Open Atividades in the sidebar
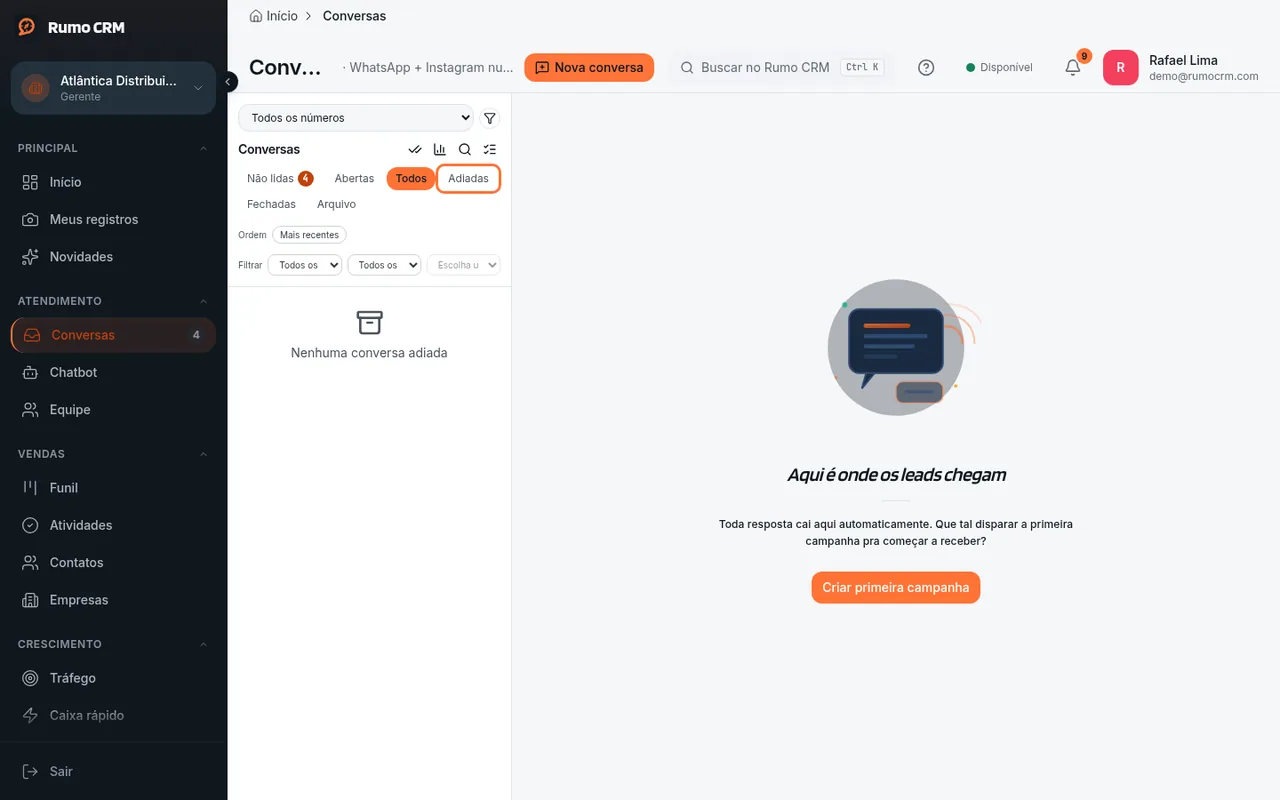 [x=113, y=525]
